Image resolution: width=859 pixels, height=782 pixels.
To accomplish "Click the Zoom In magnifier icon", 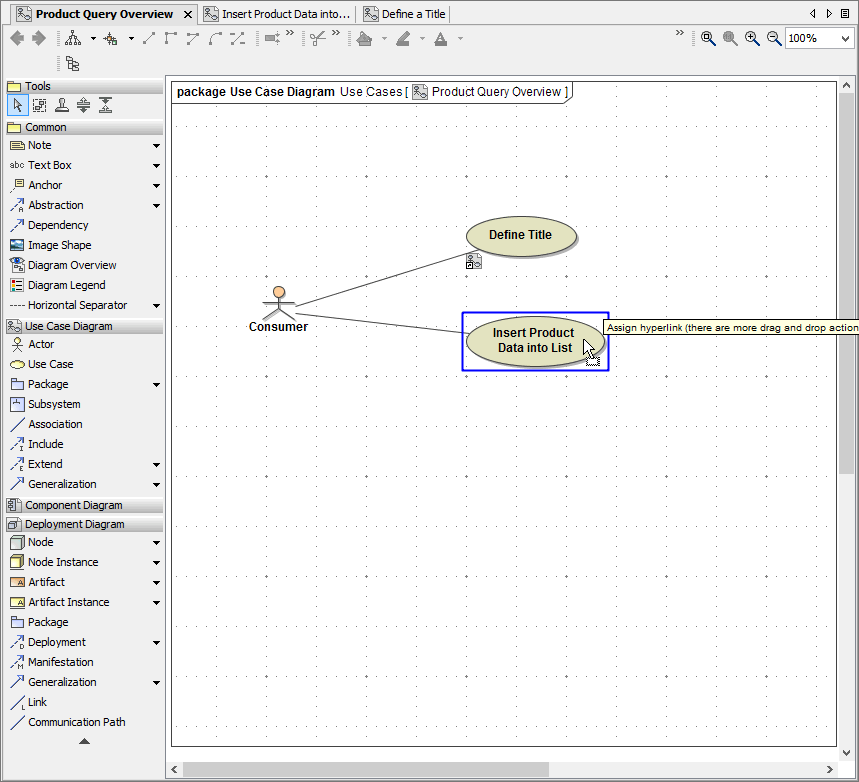I will 751,38.
